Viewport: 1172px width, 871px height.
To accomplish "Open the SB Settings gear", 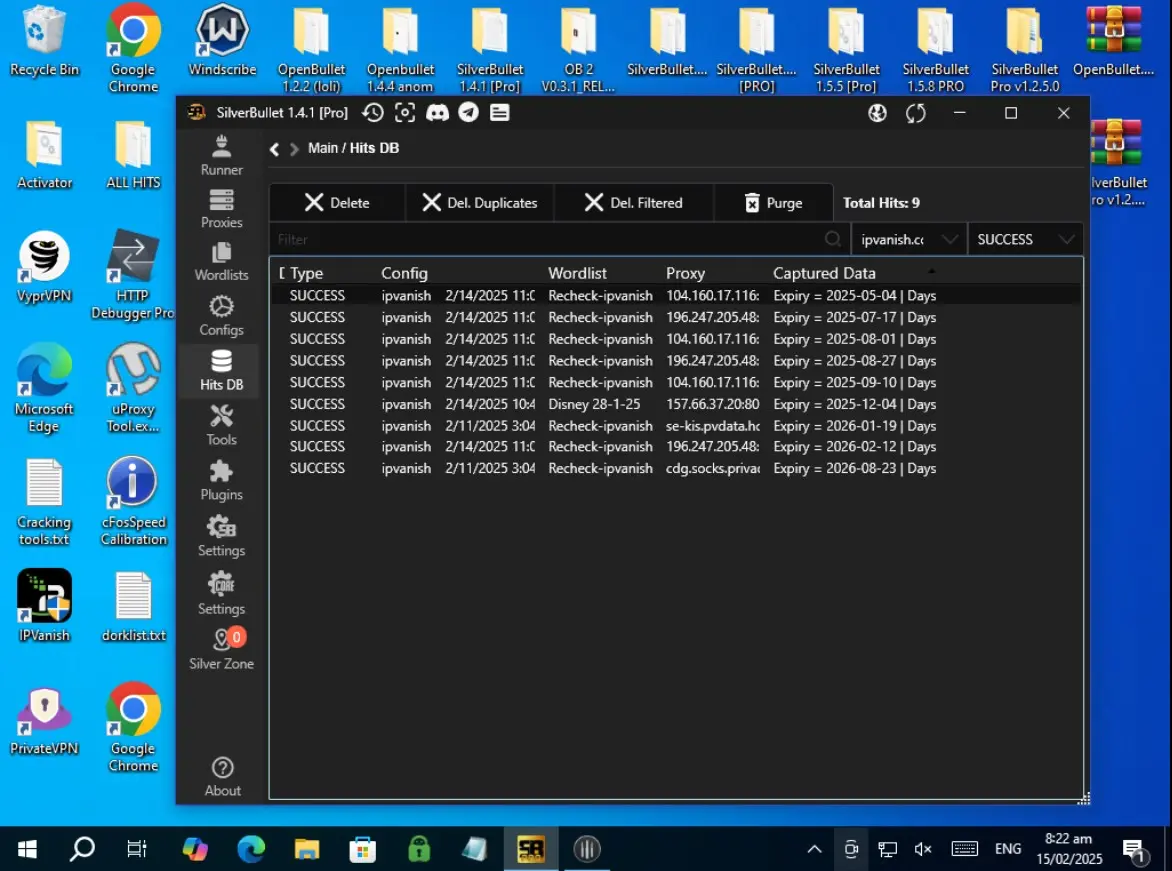I will [221, 536].
